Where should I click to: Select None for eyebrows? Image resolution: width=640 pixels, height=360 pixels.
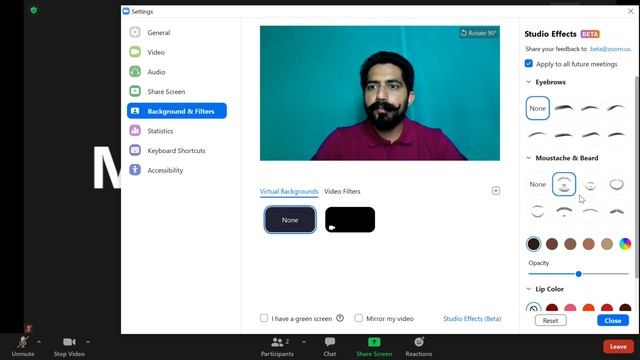tap(538, 108)
